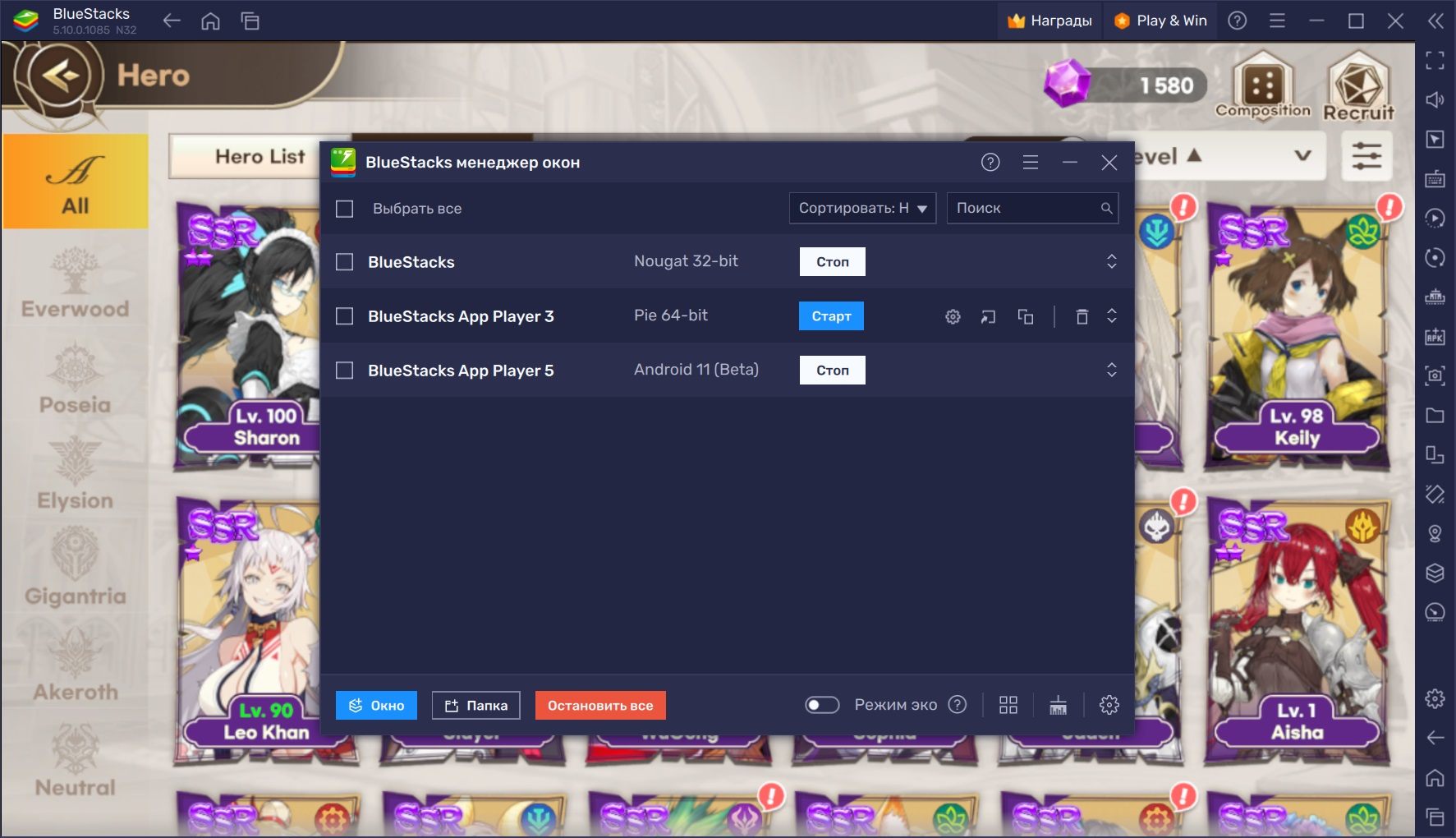Arrange instances with grid icon
Screen dimensions: 1456x838
pyautogui.click(x=1008, y=705)
